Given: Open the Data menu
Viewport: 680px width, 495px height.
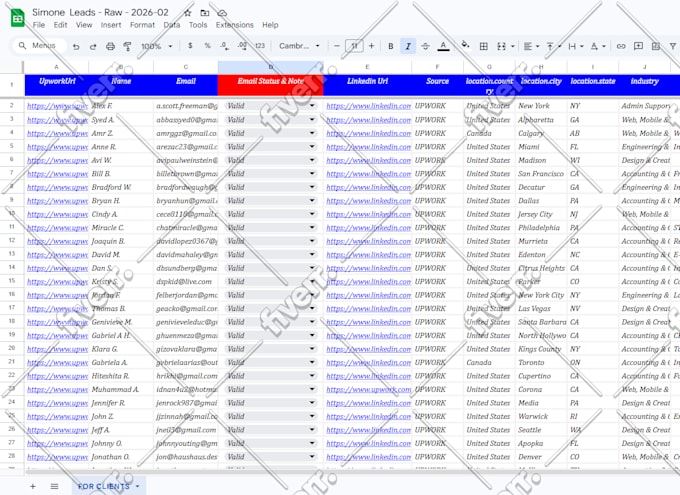Looking at the screenshot, I should point(172,25).
